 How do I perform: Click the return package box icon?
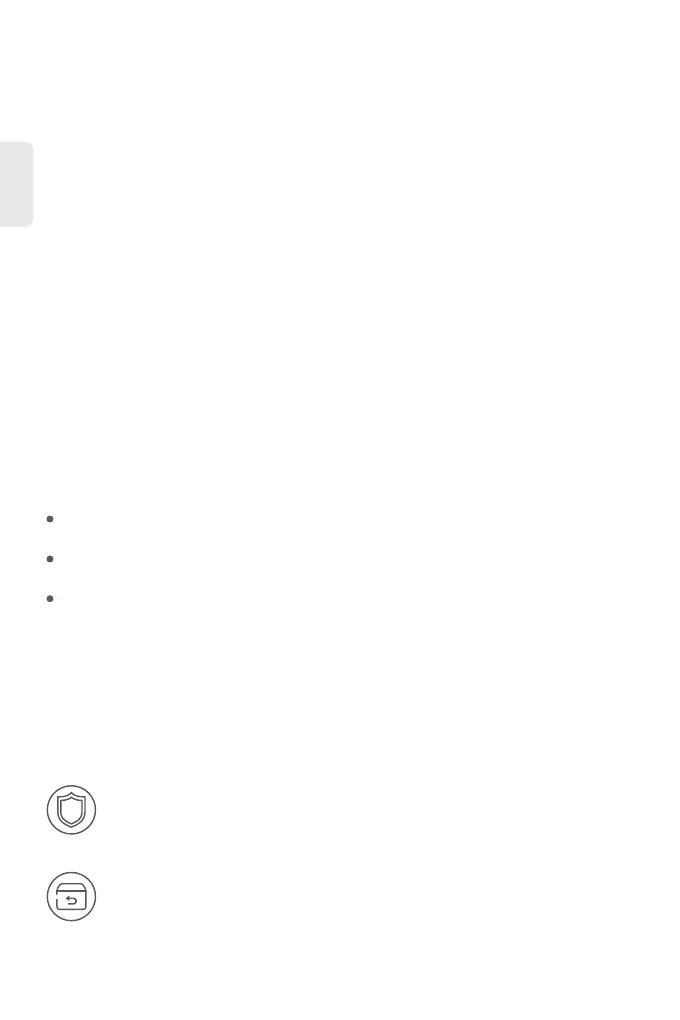click(x=72, y=896)
